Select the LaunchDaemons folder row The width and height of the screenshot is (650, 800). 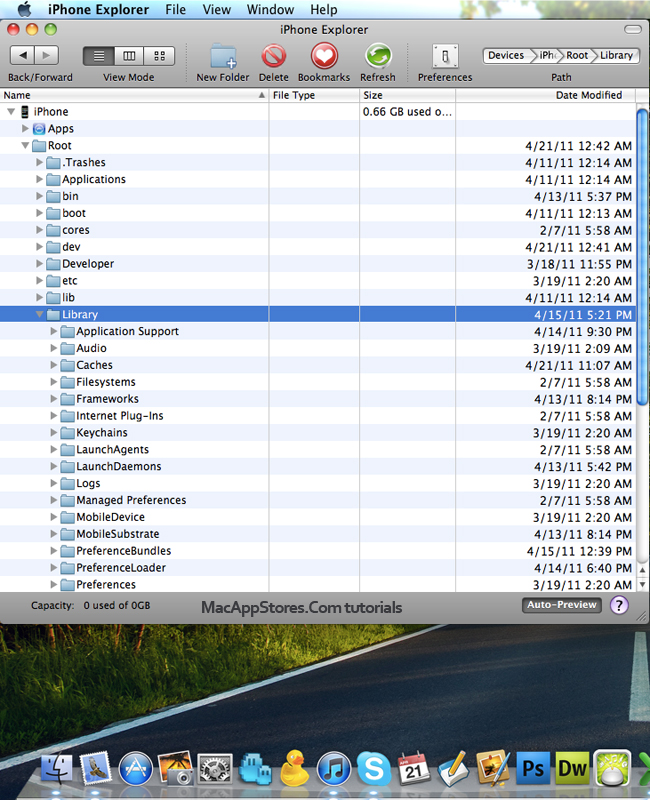(x=317, y=466)
